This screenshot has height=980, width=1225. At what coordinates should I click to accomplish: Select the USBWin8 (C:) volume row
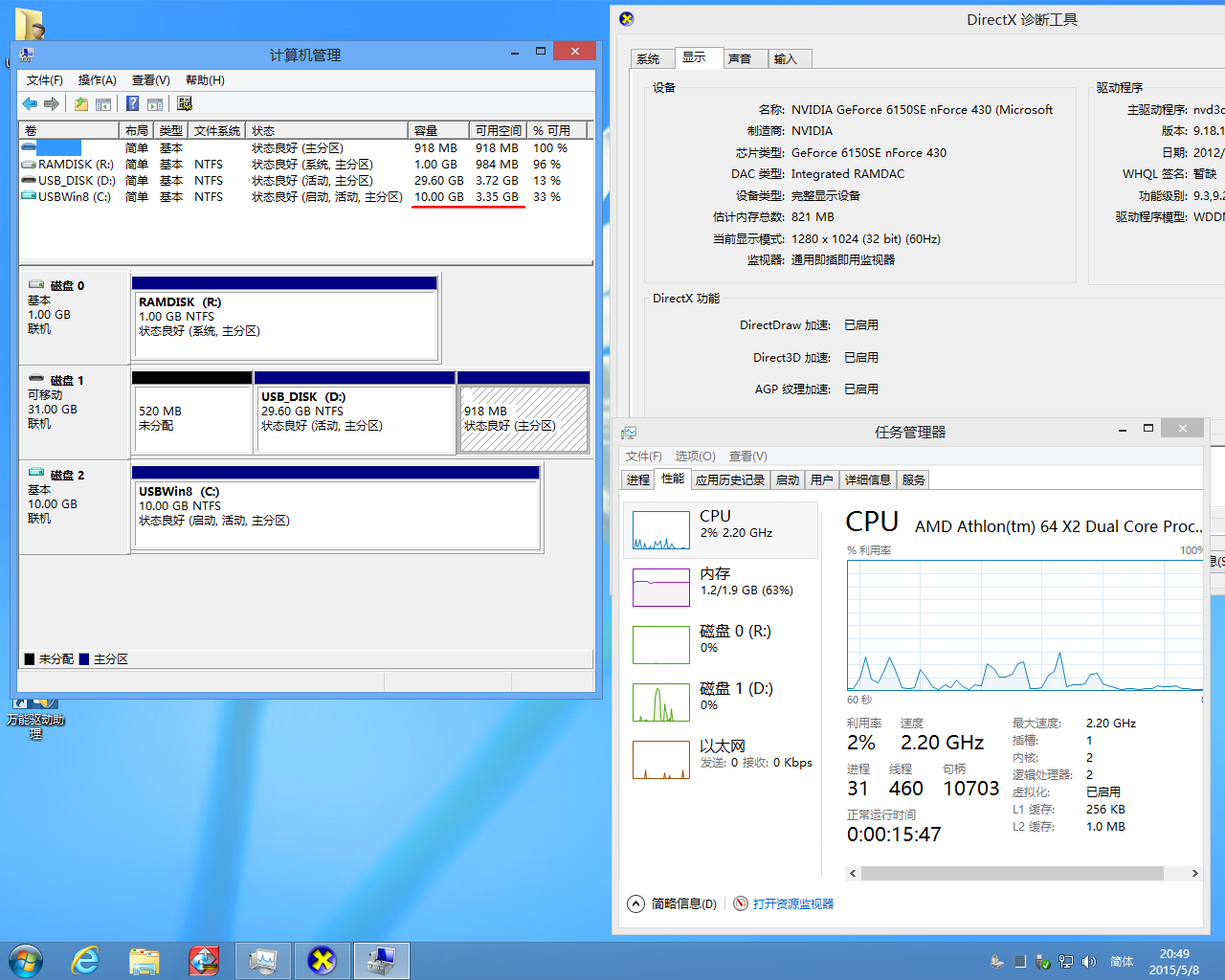[x=304, y=197]
